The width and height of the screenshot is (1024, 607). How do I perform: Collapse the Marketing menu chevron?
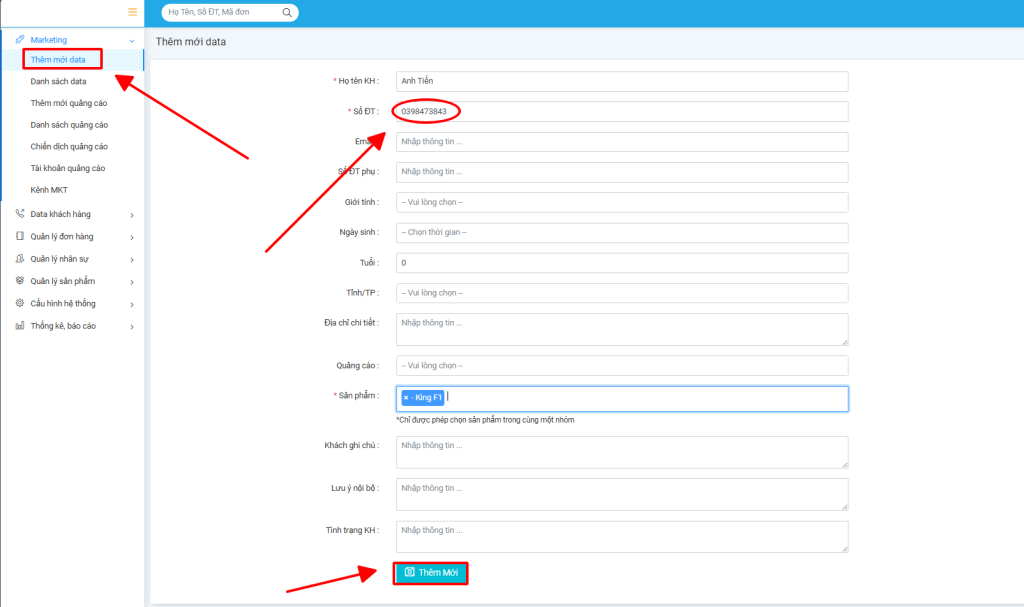[x=132, y=40]
